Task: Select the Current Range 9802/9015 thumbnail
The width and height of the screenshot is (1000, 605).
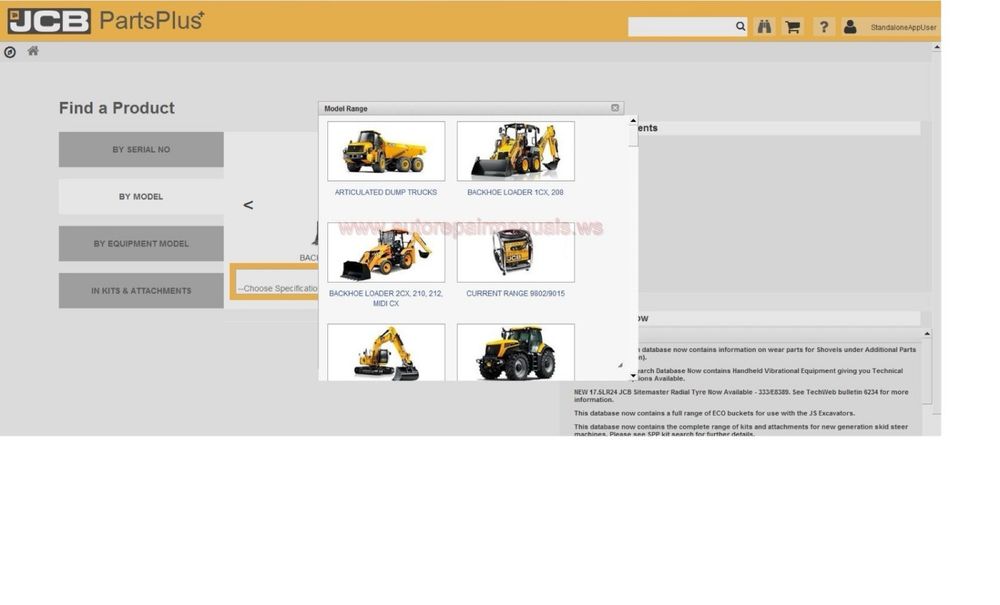Action: [515, 252]
